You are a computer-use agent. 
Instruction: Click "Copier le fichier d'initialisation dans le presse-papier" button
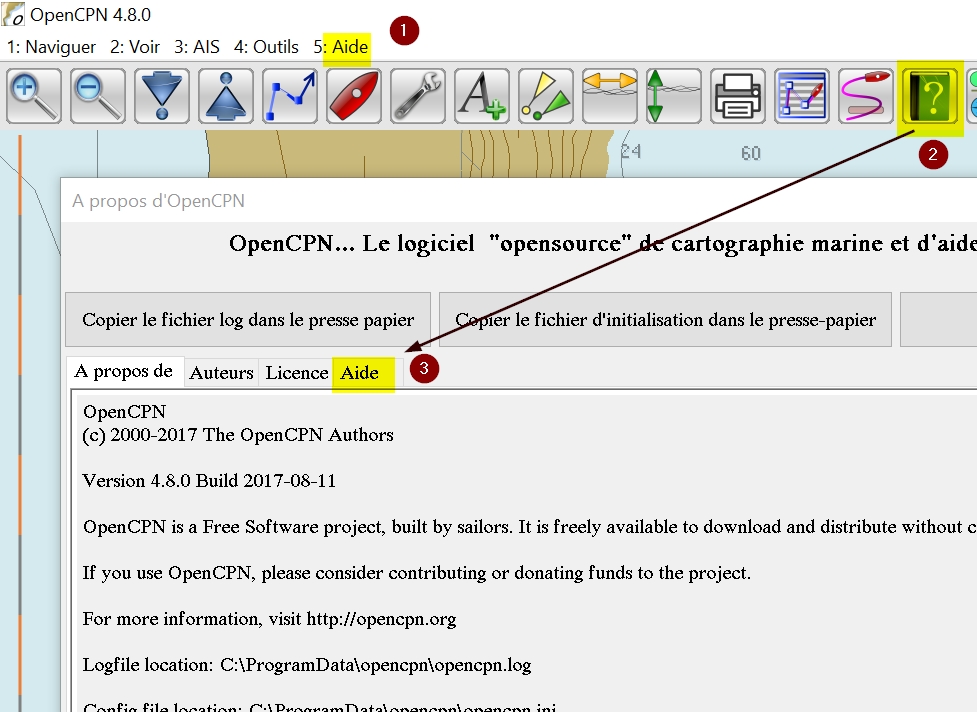[x=665, y=320]
